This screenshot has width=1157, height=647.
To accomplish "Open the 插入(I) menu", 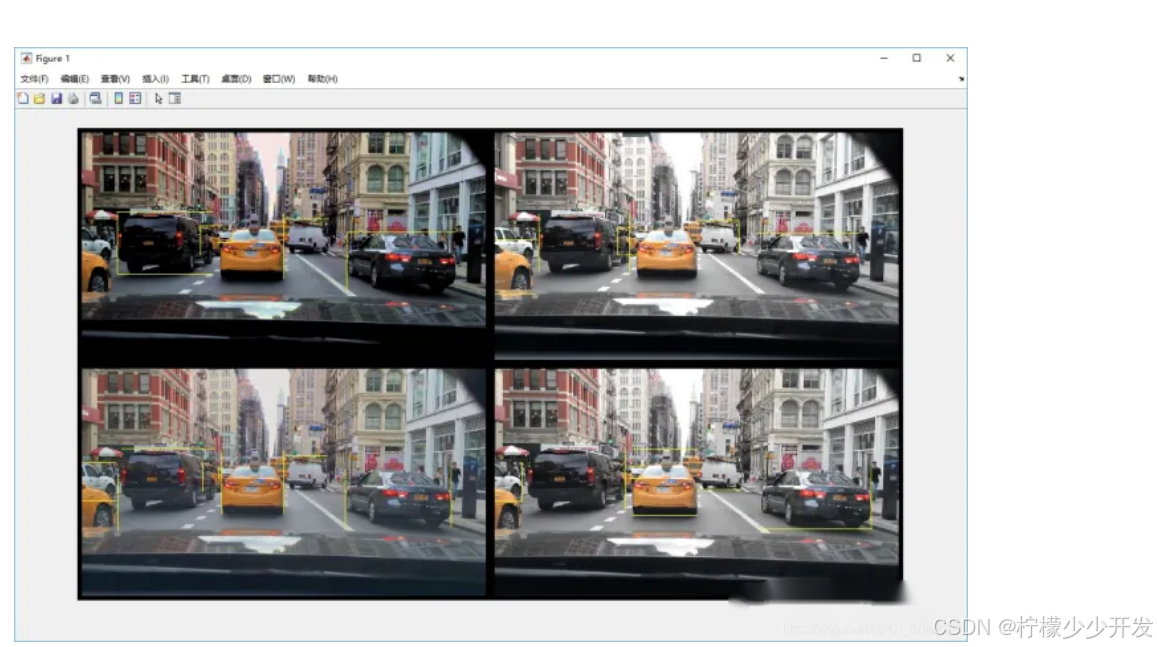I will click(155, 79).
